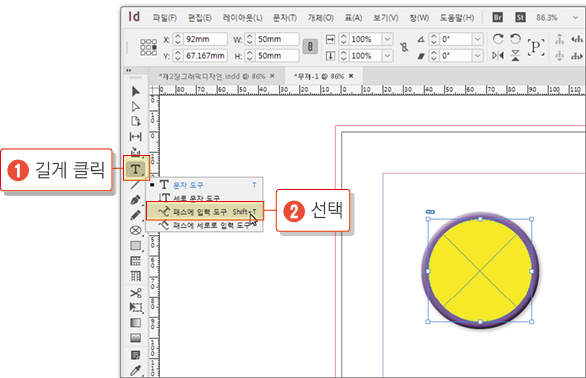Select the Gradient Swatch tool
This screenshot has width=586, height=378.
coord(136,323)
